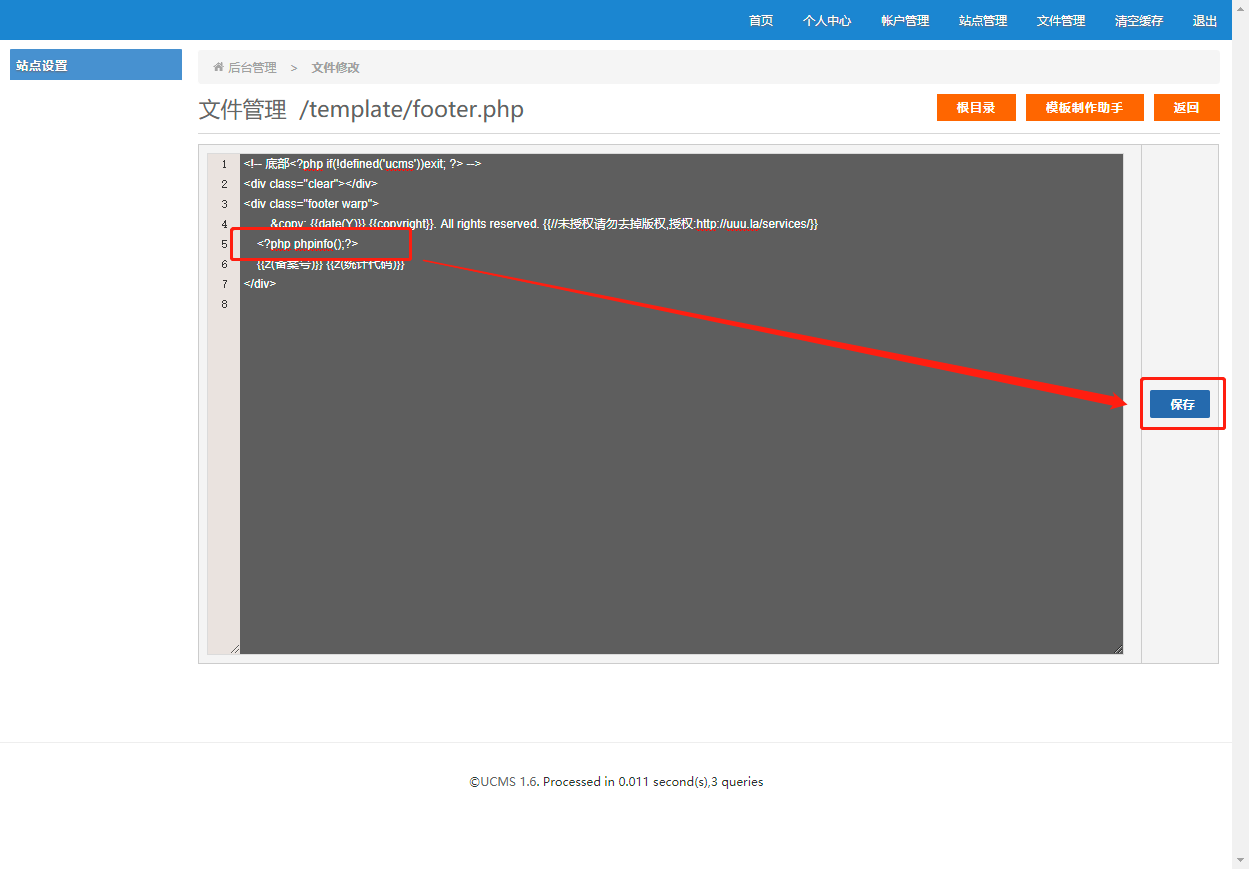Click 文件修改 breadcrumb text
This screenshot has height=869, width=1249.
click(335, 67)
